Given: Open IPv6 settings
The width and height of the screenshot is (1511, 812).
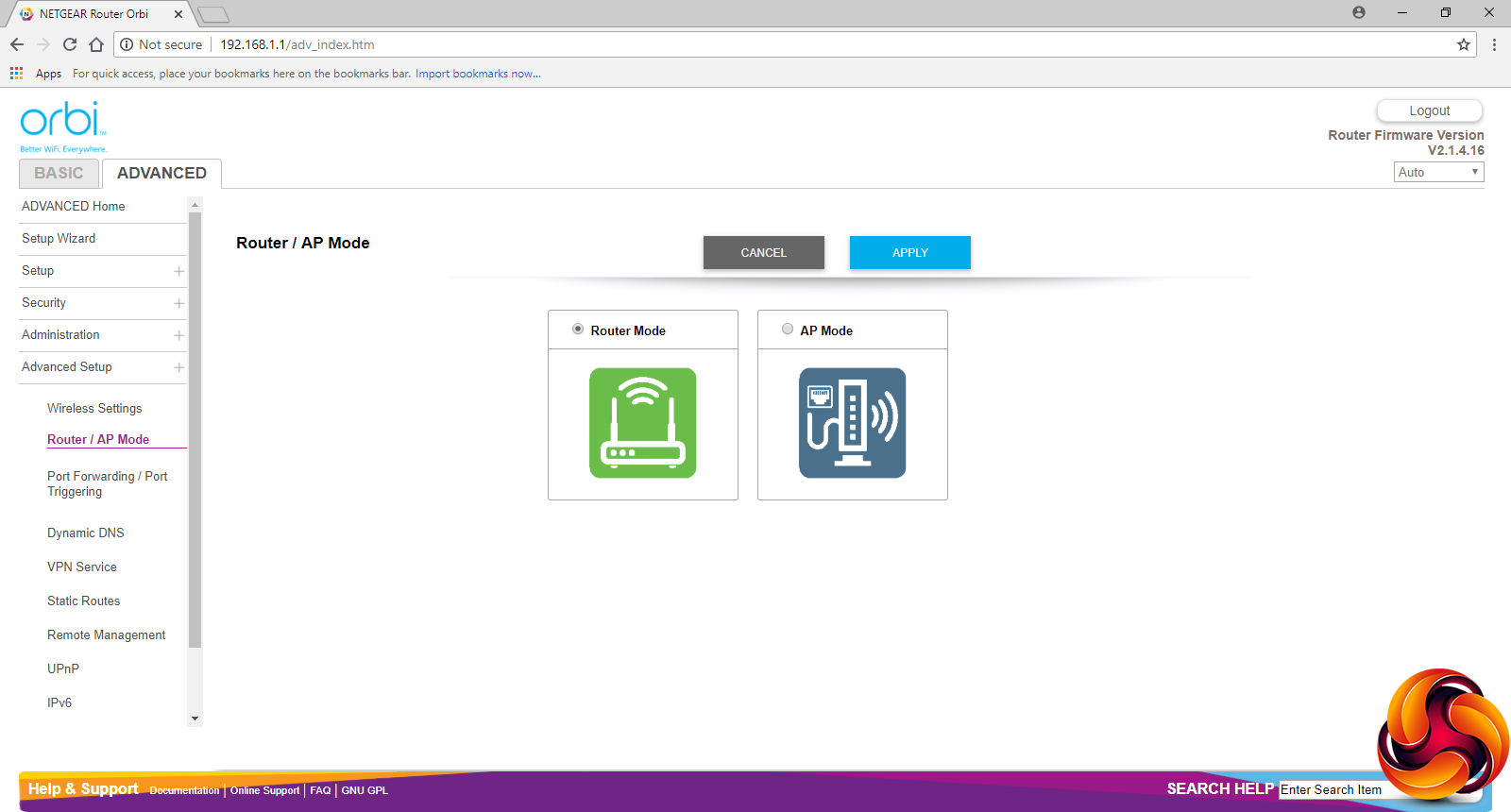Looking at the screenshot, I should tap(59, 703).
